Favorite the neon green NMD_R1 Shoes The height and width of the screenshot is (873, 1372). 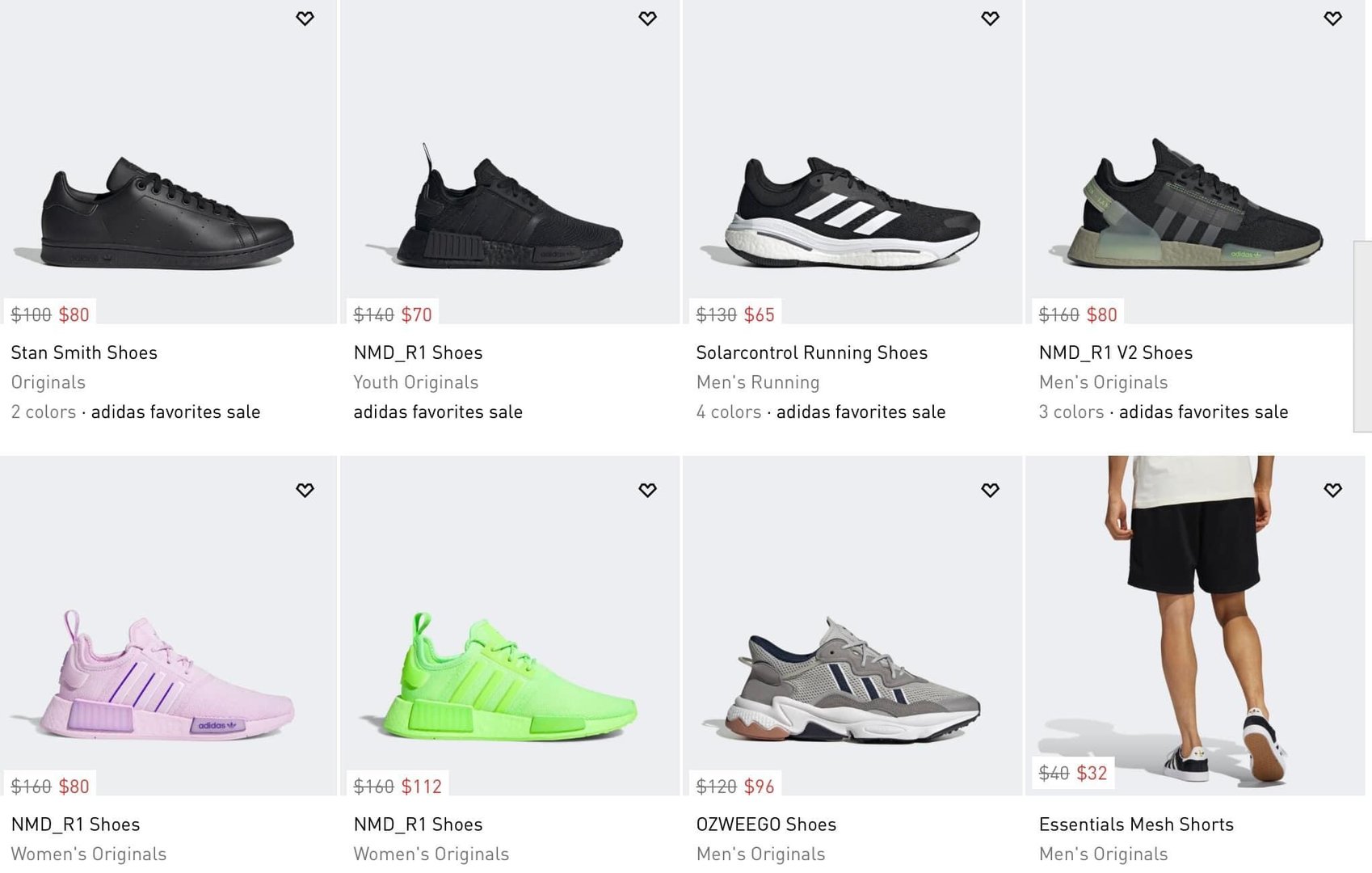647,490
